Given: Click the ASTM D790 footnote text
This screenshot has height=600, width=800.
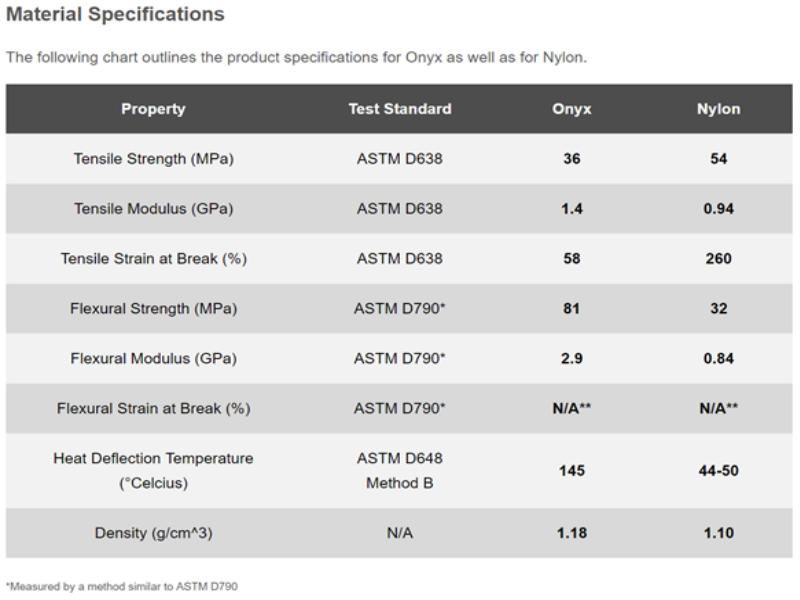Looking at the screenshot, I should pyautogui.click(x=122, y=585).
